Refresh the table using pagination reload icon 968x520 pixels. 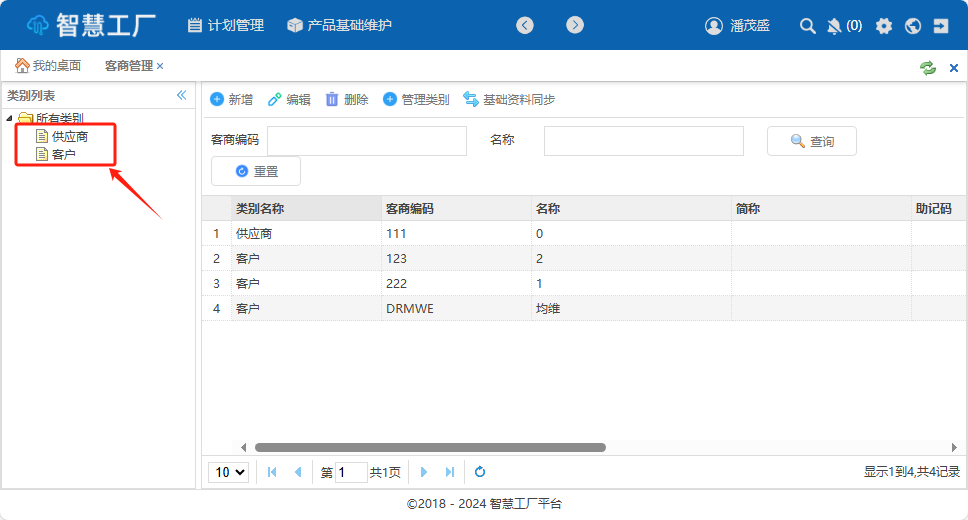pyautogui.click(x=480, y=472)
